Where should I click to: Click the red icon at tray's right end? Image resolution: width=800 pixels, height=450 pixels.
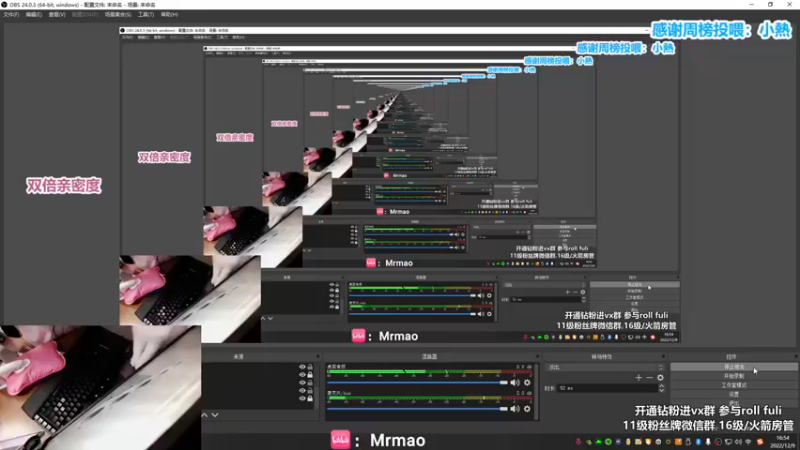pyautogui.click(x=760, y=442)
